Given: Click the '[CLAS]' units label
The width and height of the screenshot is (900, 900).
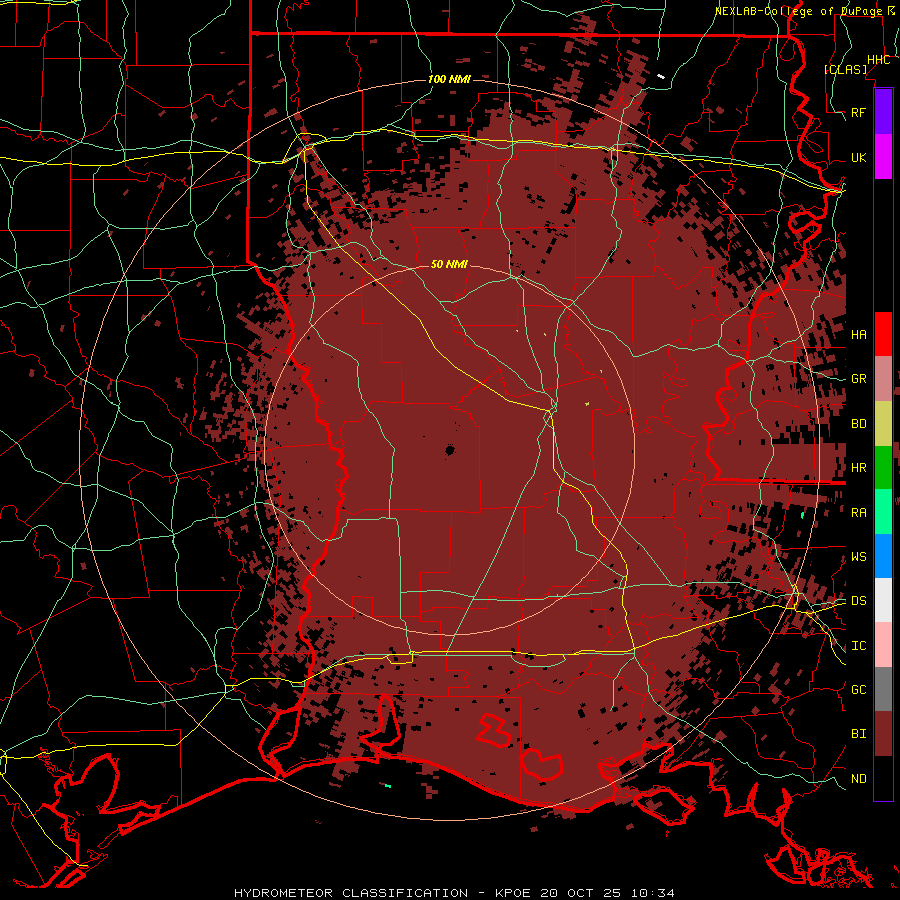Looking at the screenshot, I should point(845,70).
